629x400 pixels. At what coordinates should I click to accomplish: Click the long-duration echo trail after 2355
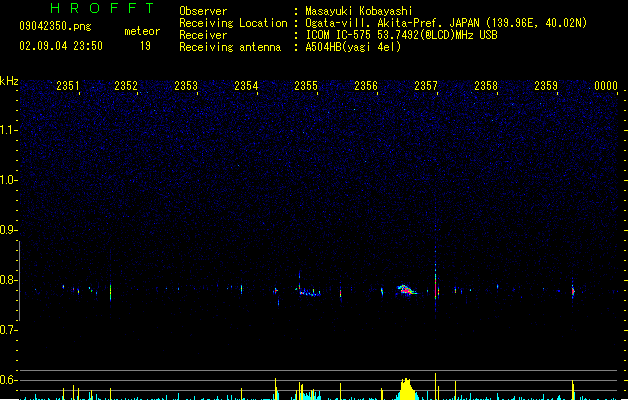click(x=309, y=292)
